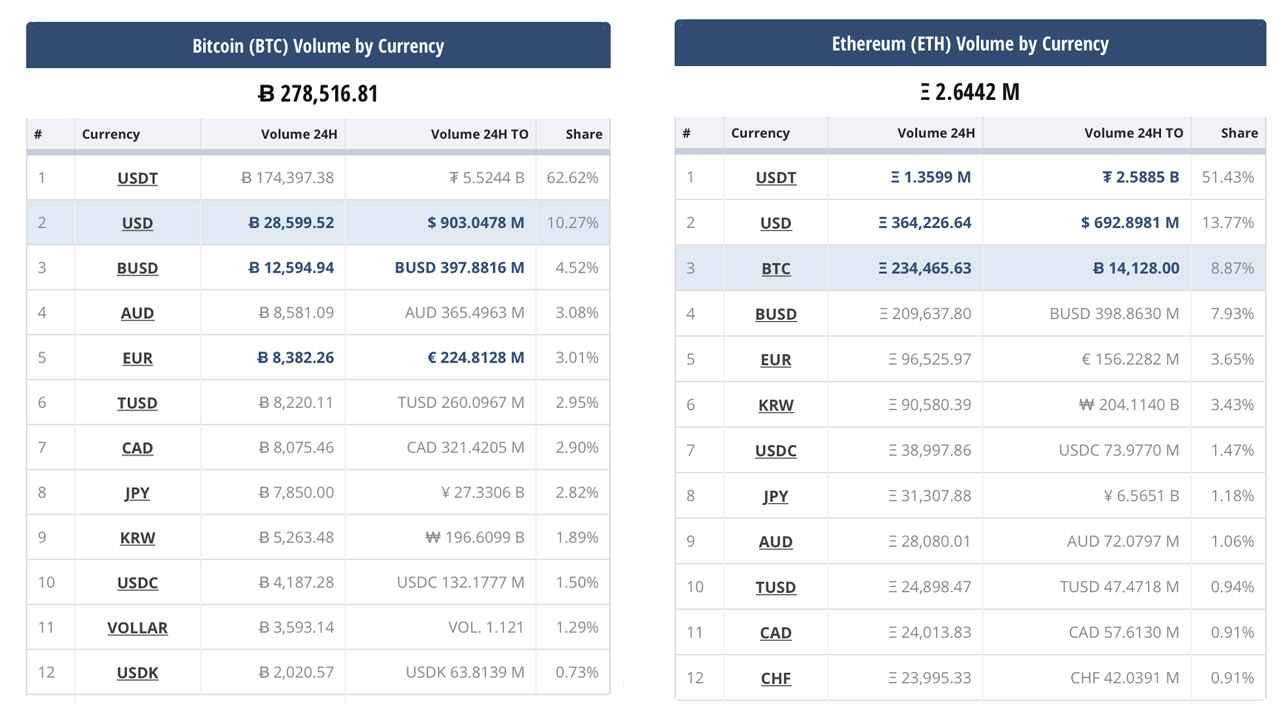
Task: Select the 51.43% share cell
Action: [x=1228, y=178]
